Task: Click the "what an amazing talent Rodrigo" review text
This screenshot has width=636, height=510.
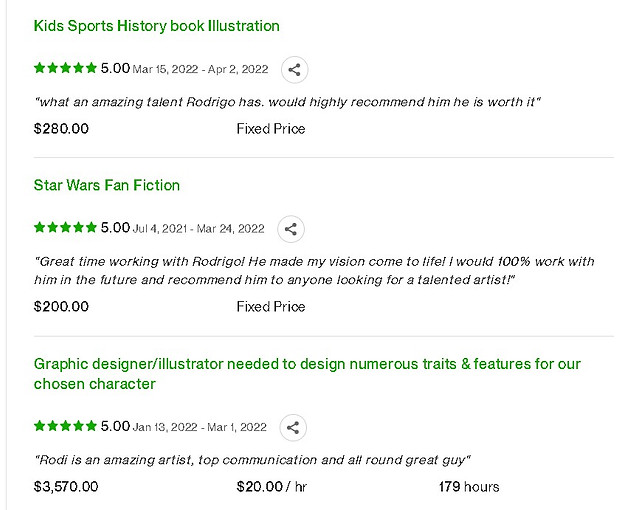Action: click(288, 102)
